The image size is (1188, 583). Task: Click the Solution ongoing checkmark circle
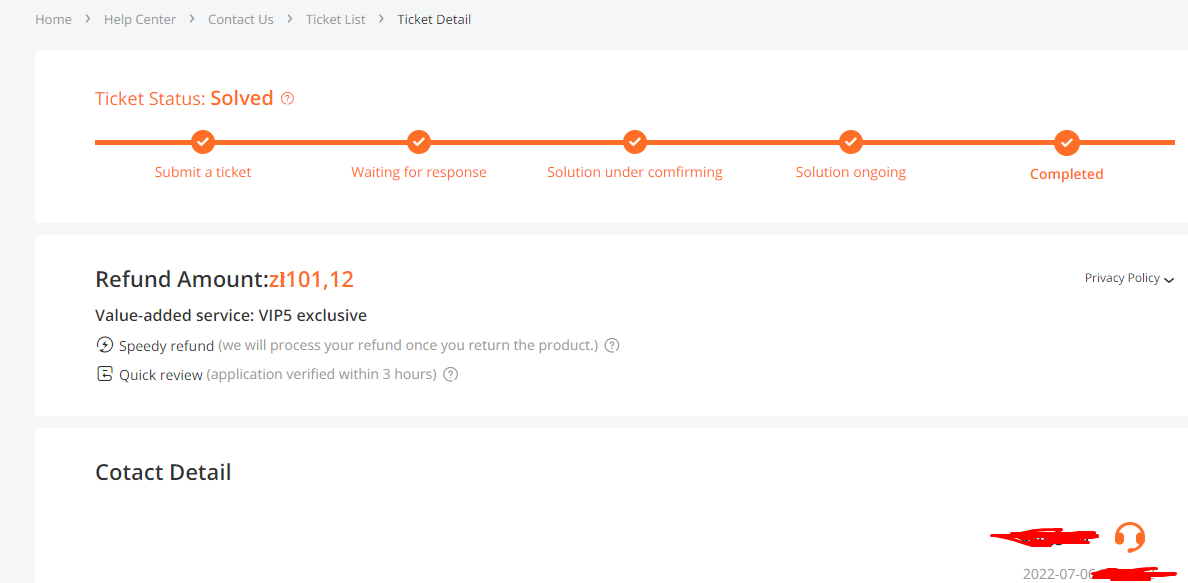tap(851, 142)
